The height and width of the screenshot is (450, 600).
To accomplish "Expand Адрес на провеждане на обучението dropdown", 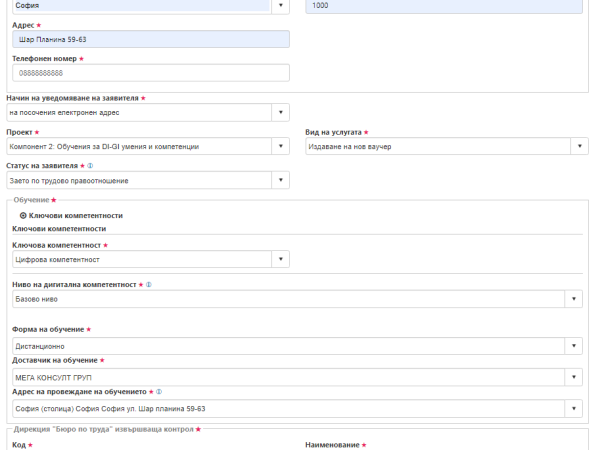I will pos(574,409).
